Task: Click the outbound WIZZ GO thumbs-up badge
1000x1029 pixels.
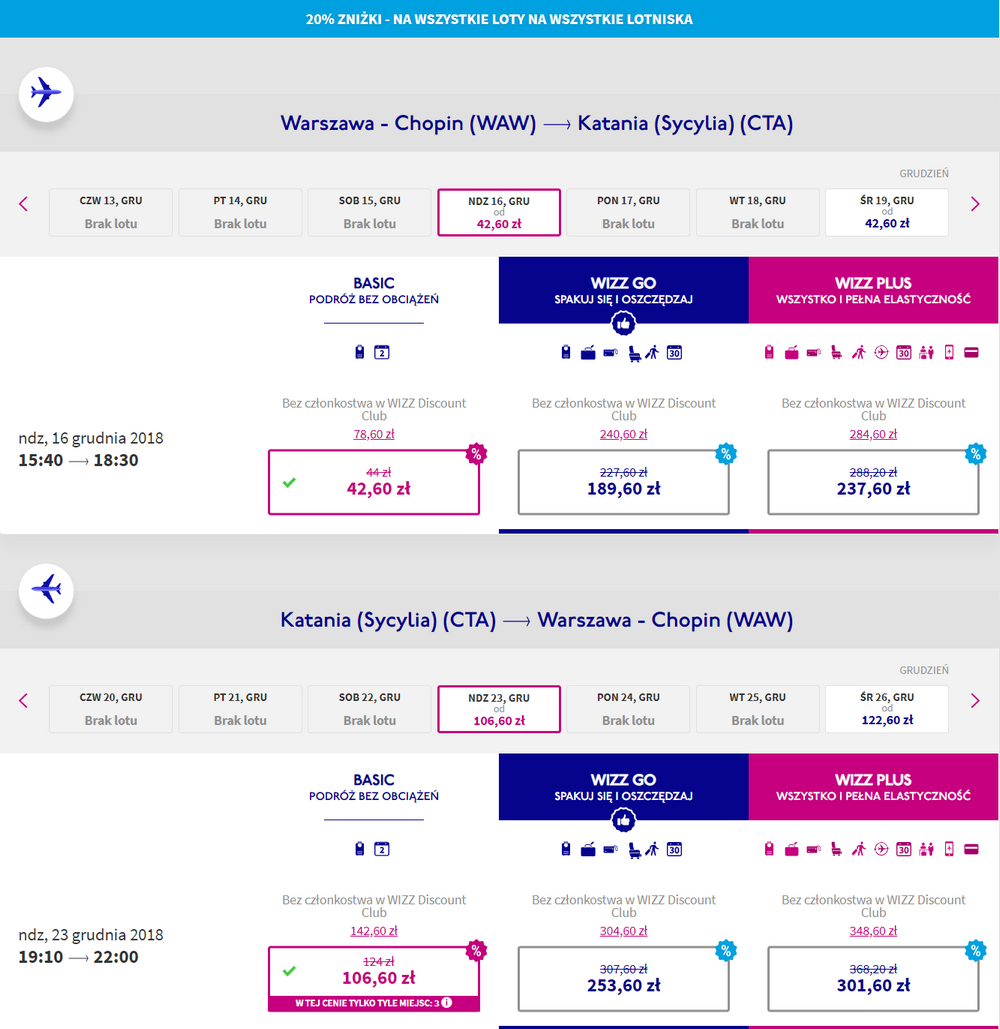Action: 623,323
